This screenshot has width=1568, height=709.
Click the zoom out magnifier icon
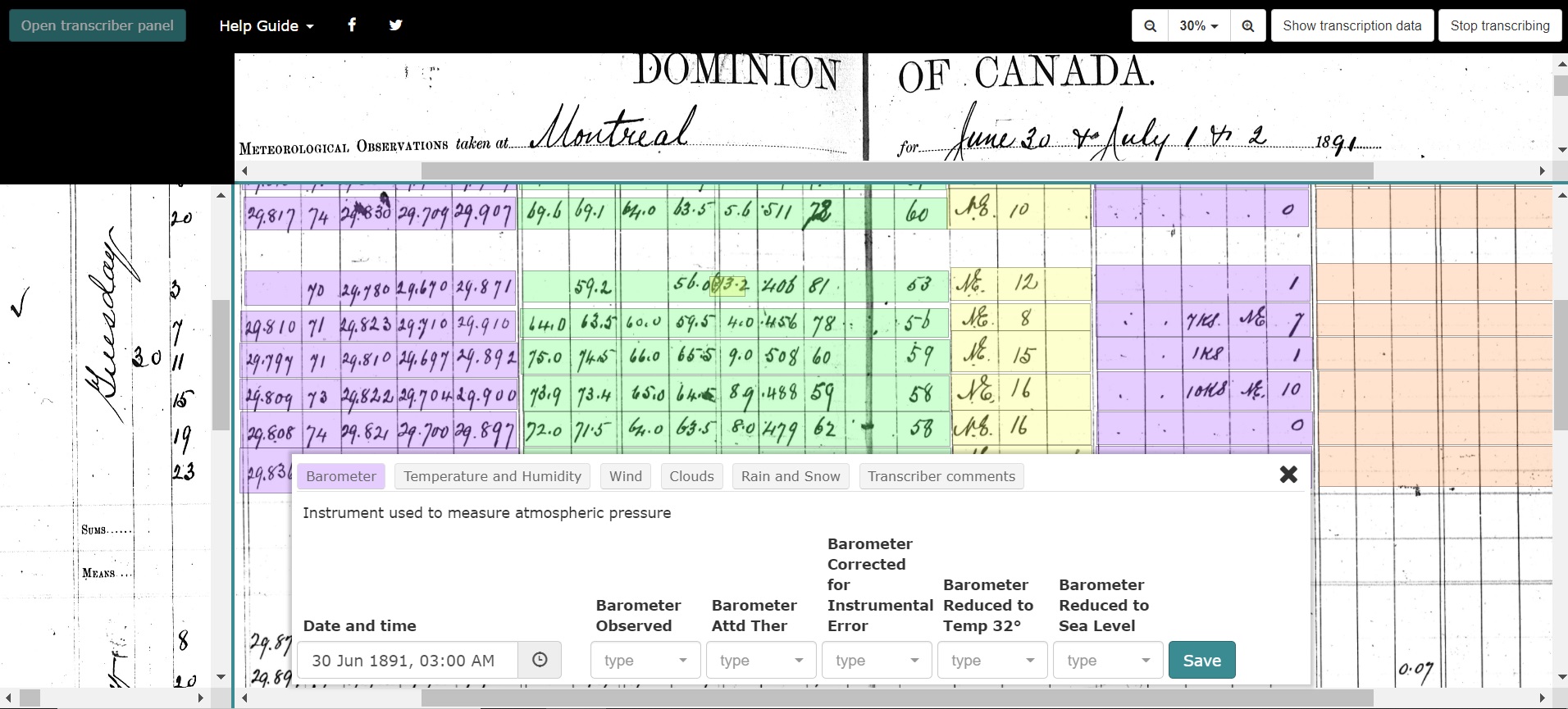[x=1151, y=25]
